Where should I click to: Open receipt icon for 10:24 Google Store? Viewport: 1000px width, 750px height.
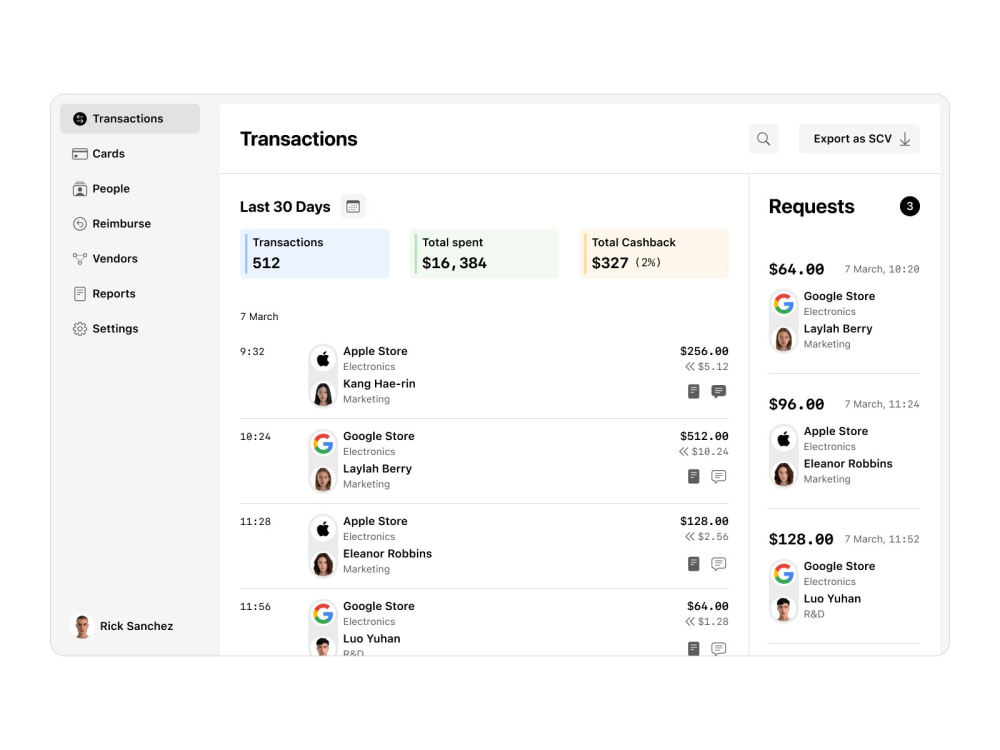694,476
